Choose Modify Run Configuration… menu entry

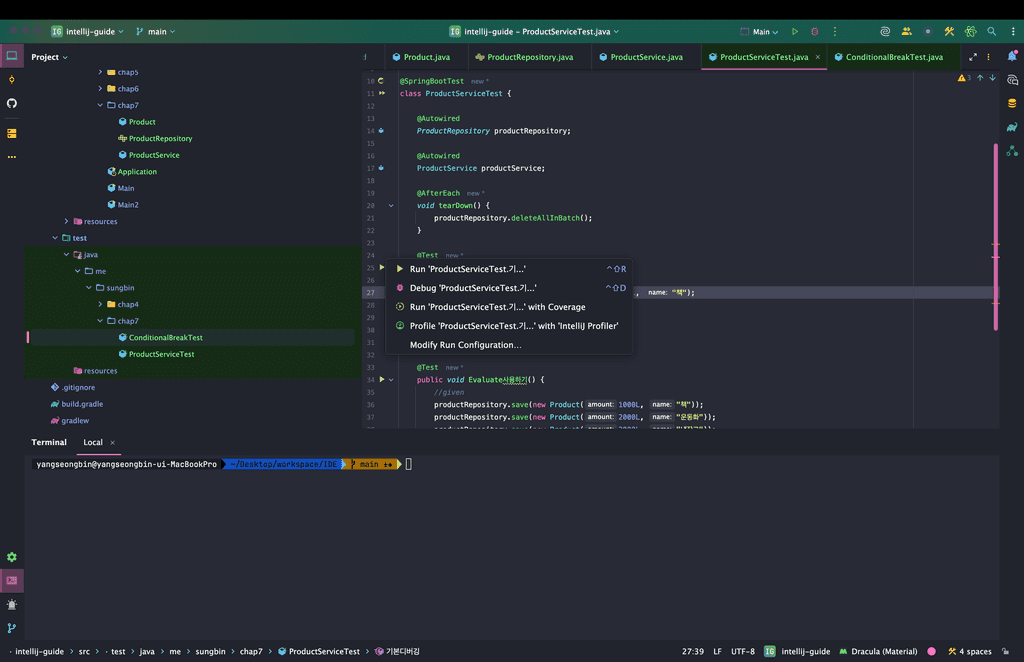click(x=465, y=345)
